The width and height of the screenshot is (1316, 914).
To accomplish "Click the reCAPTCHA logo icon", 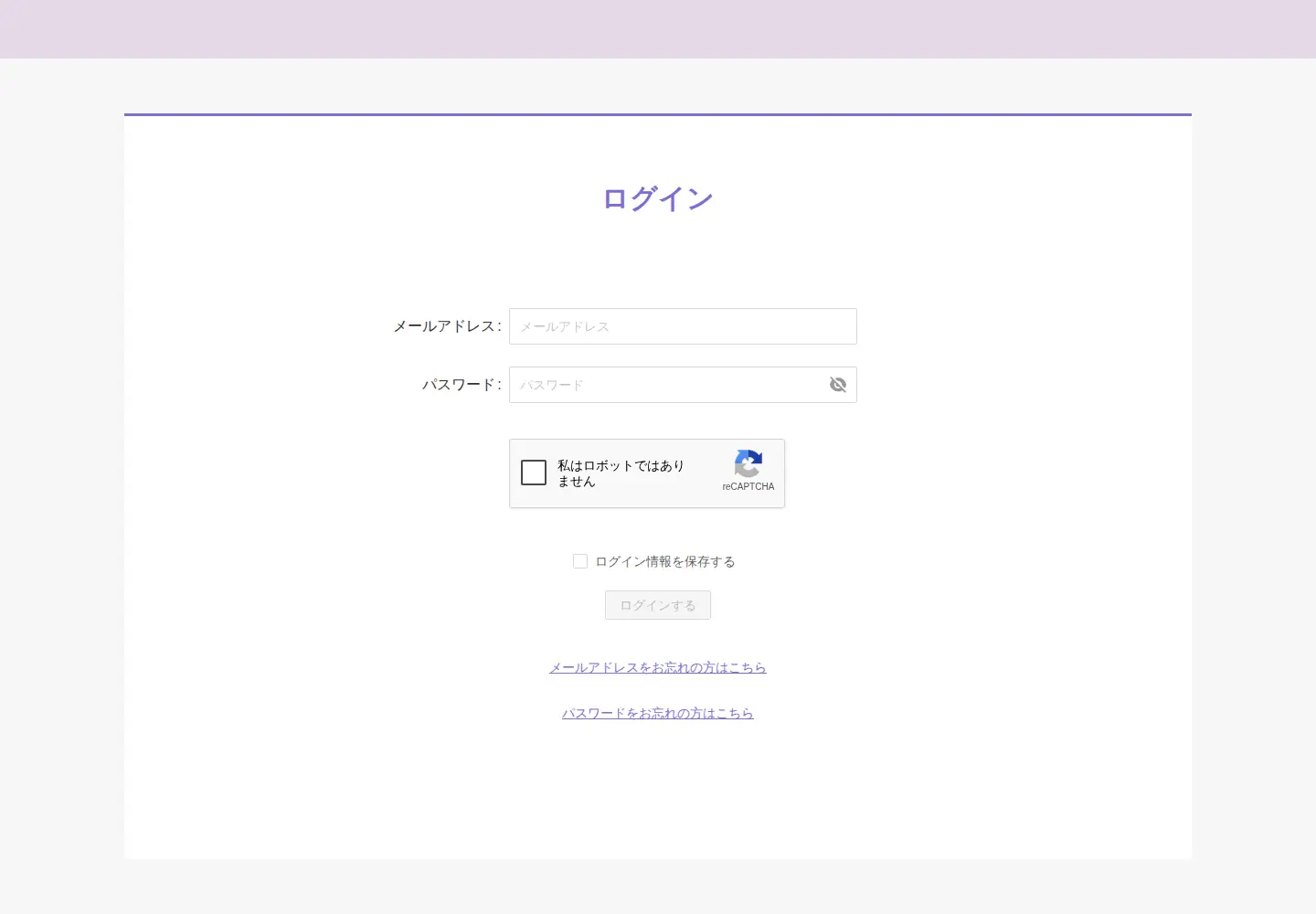I will coord(748,463).
